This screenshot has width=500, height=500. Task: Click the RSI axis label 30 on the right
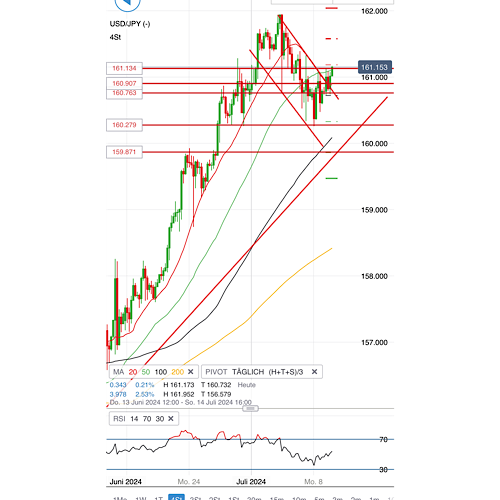coord(384,470)
